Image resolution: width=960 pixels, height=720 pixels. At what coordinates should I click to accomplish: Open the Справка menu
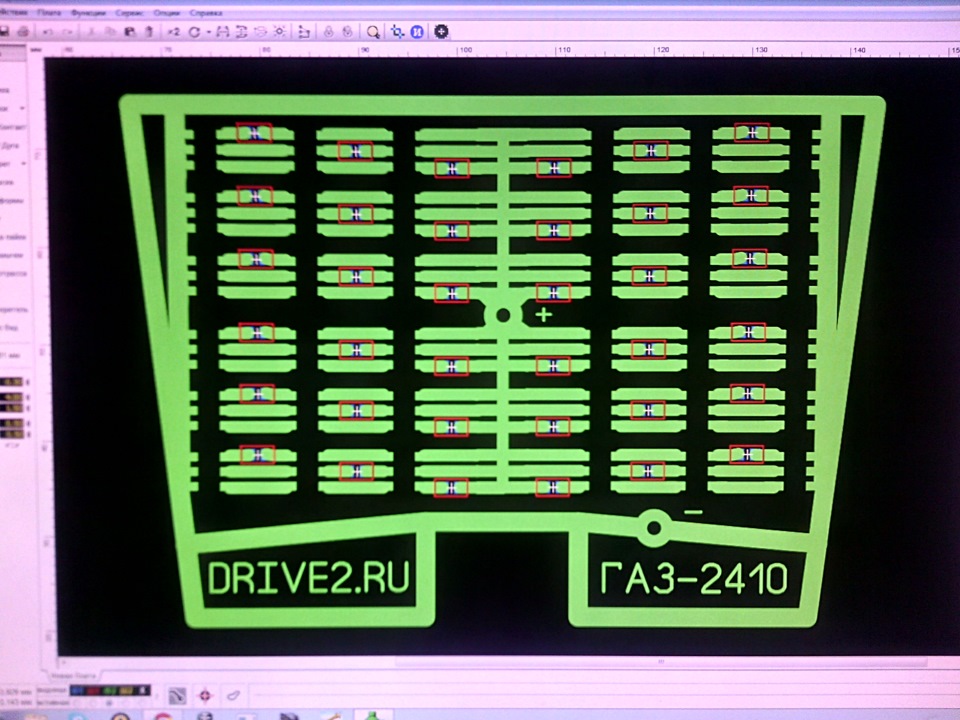pyautogui.click(x=206, y=13)
